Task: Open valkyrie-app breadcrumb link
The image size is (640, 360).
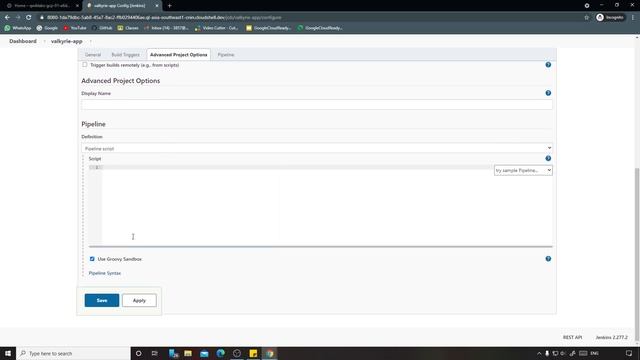Action: pos(67,41)
